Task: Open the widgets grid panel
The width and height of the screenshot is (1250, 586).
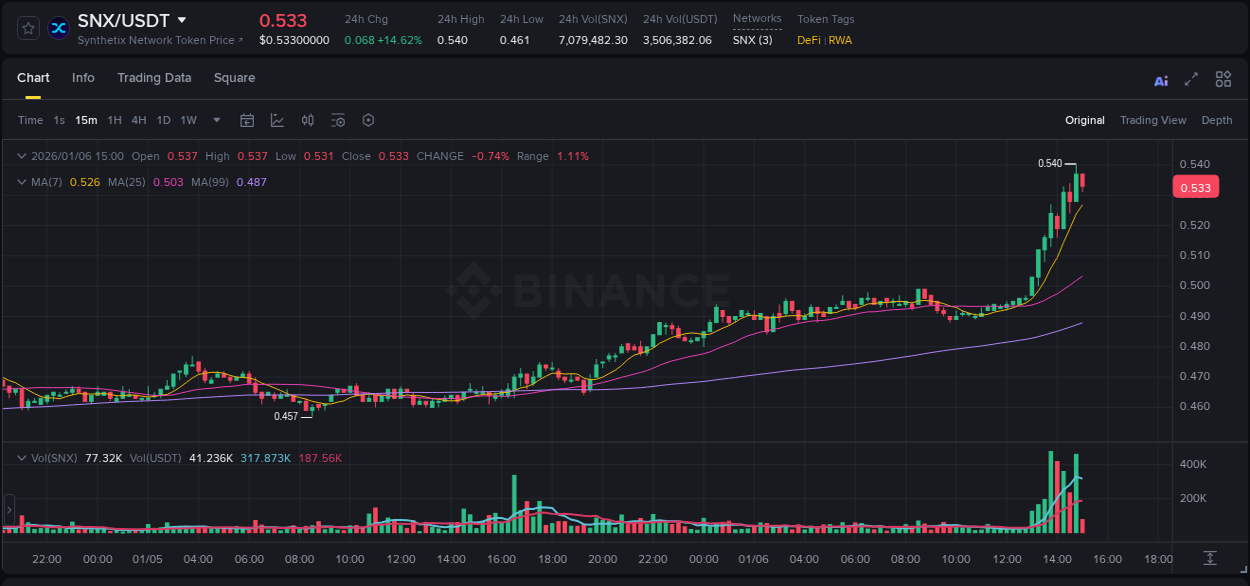Action: point(1223,79)
